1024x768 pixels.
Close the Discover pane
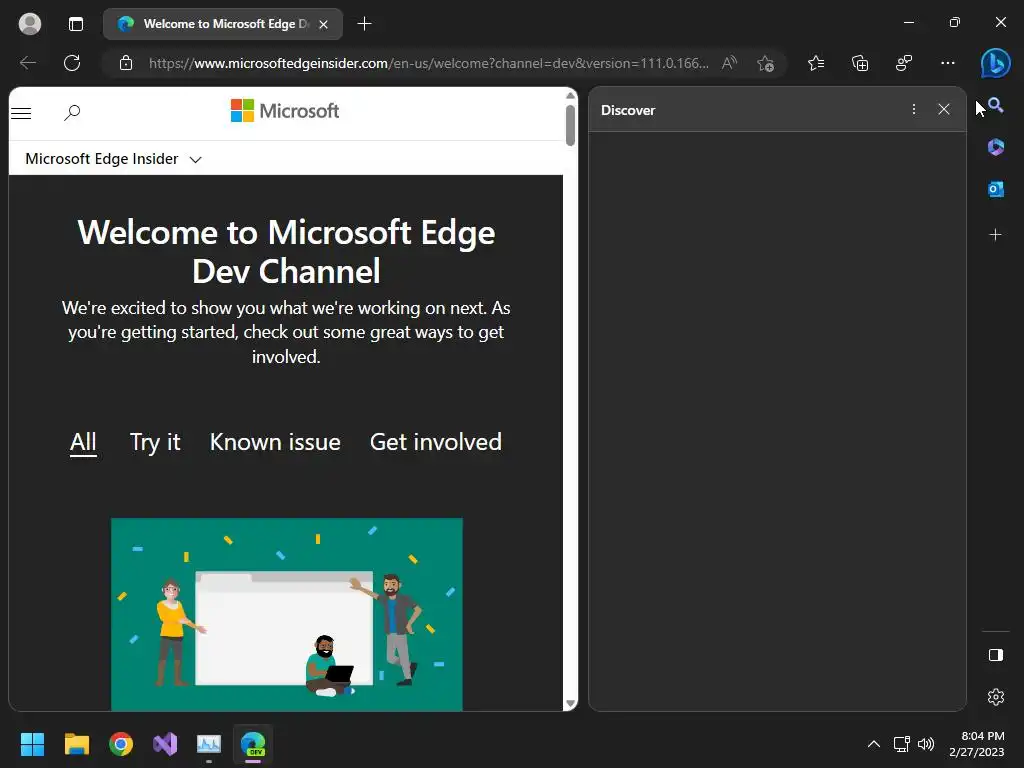pos(944,109)
